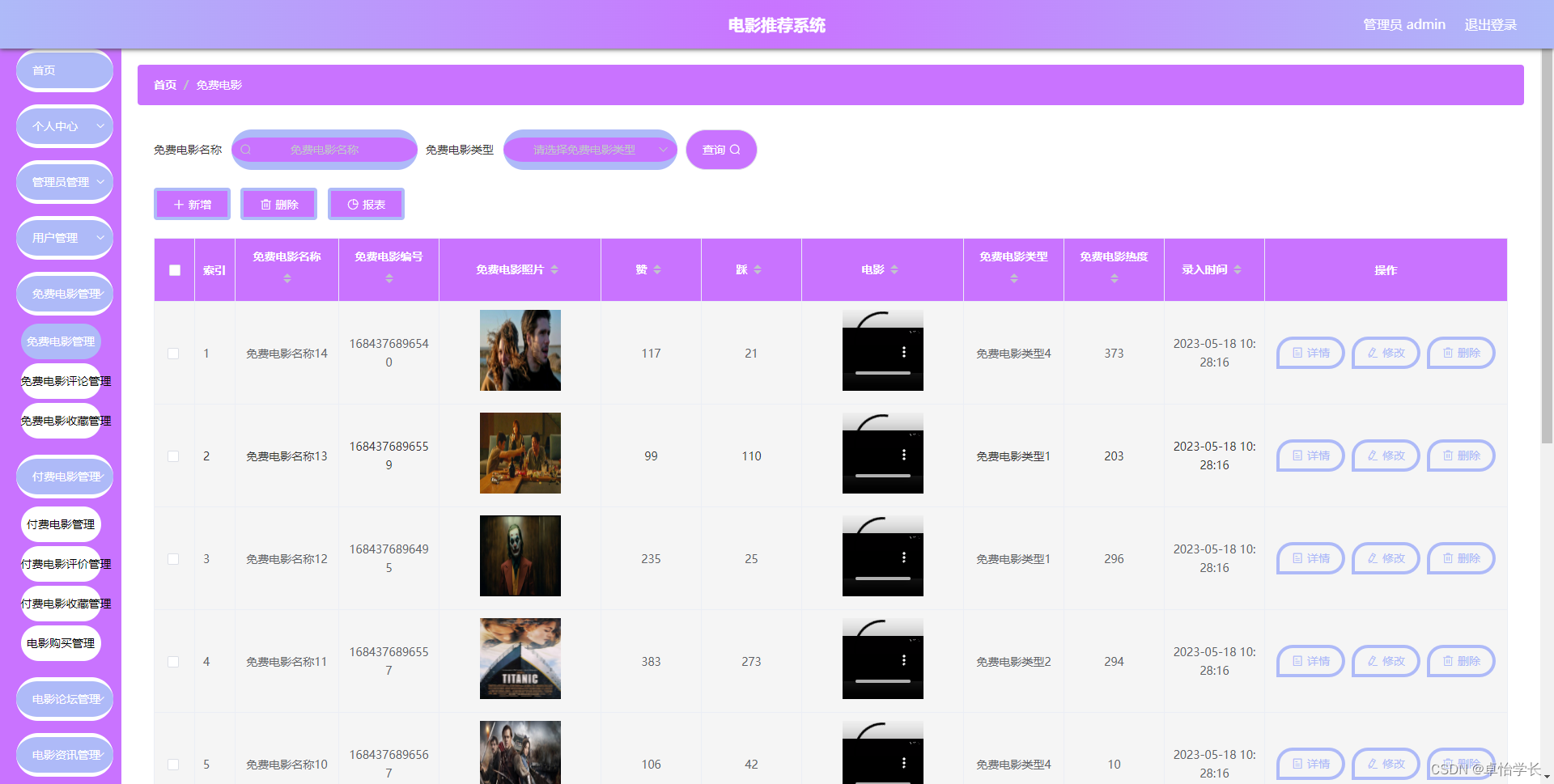Open 电影购买管理 in sidebar
The width and height of the screenshot is (1554, 784).
pos(61,643)
